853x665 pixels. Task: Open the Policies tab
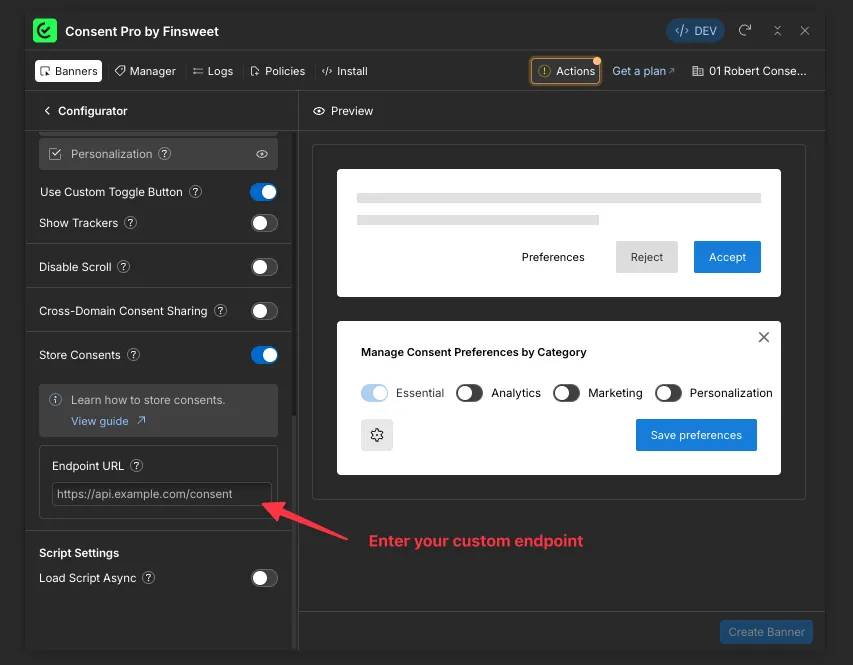tap(277, 70)
